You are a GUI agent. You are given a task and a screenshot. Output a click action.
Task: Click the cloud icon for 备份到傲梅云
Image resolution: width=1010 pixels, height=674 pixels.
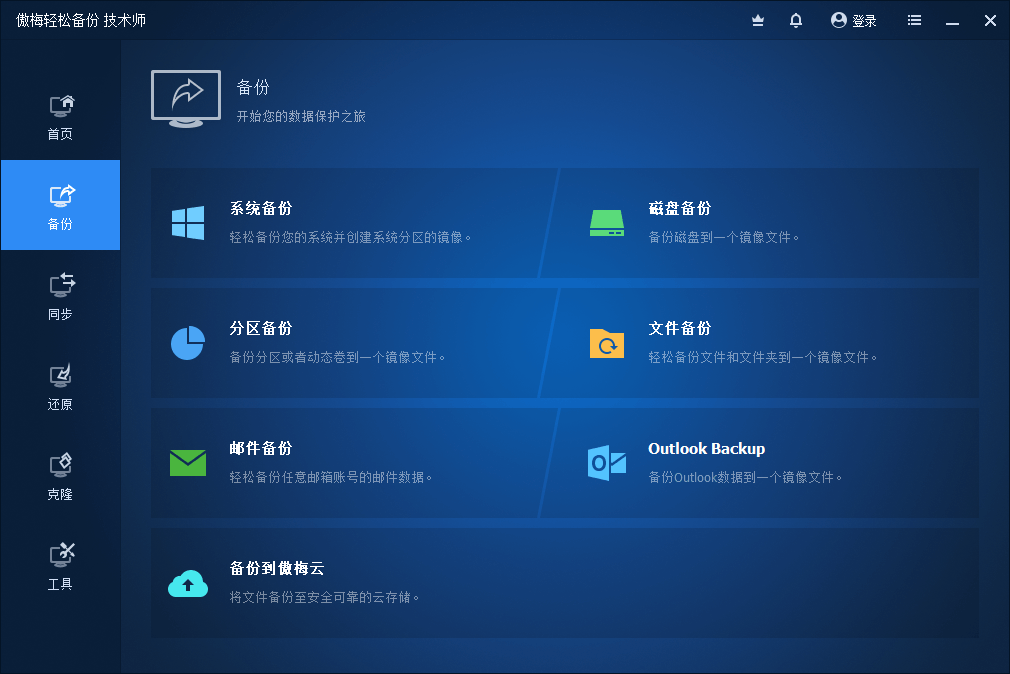[187, 584]
